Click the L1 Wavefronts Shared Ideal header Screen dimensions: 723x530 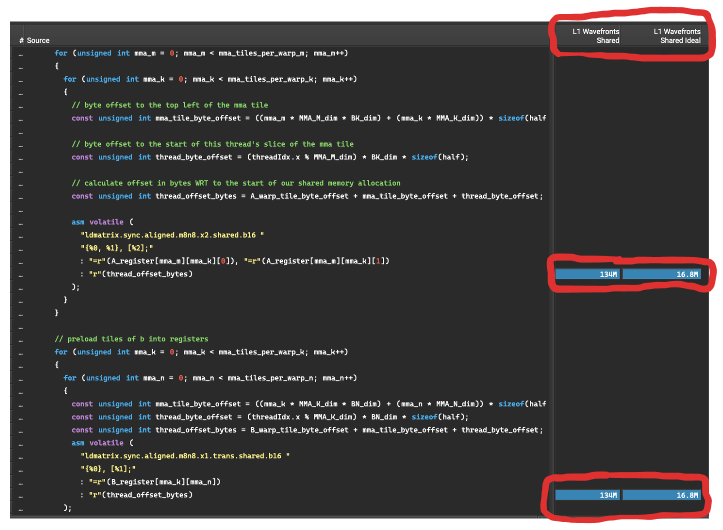(677, 36)
